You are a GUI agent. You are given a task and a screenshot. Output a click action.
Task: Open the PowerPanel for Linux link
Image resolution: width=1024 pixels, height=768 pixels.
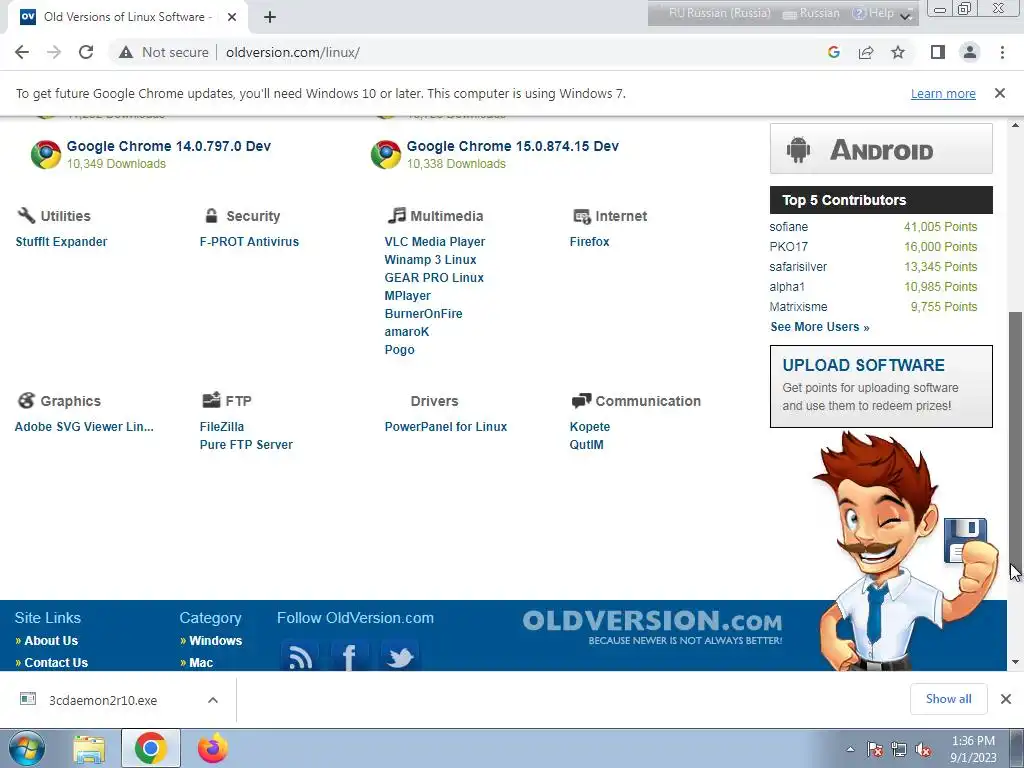tap(445, 426)
